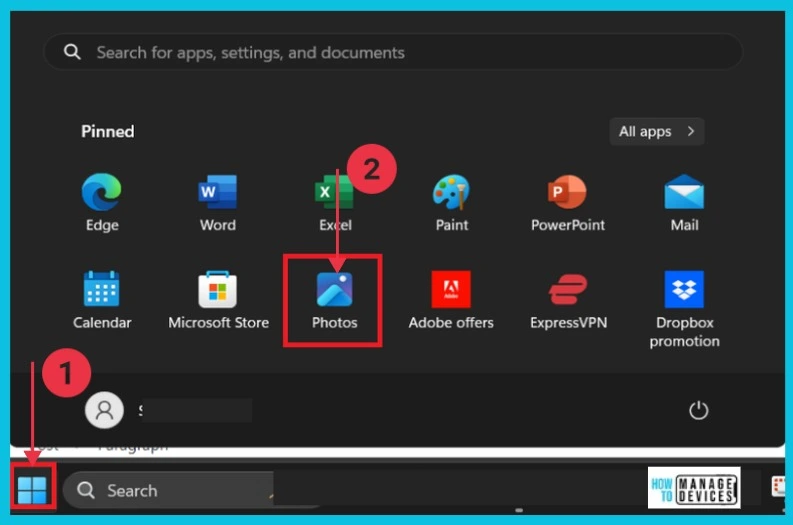Expand the All apps list
This screenshot has width=793, height=525.
[x=656, y=132]
